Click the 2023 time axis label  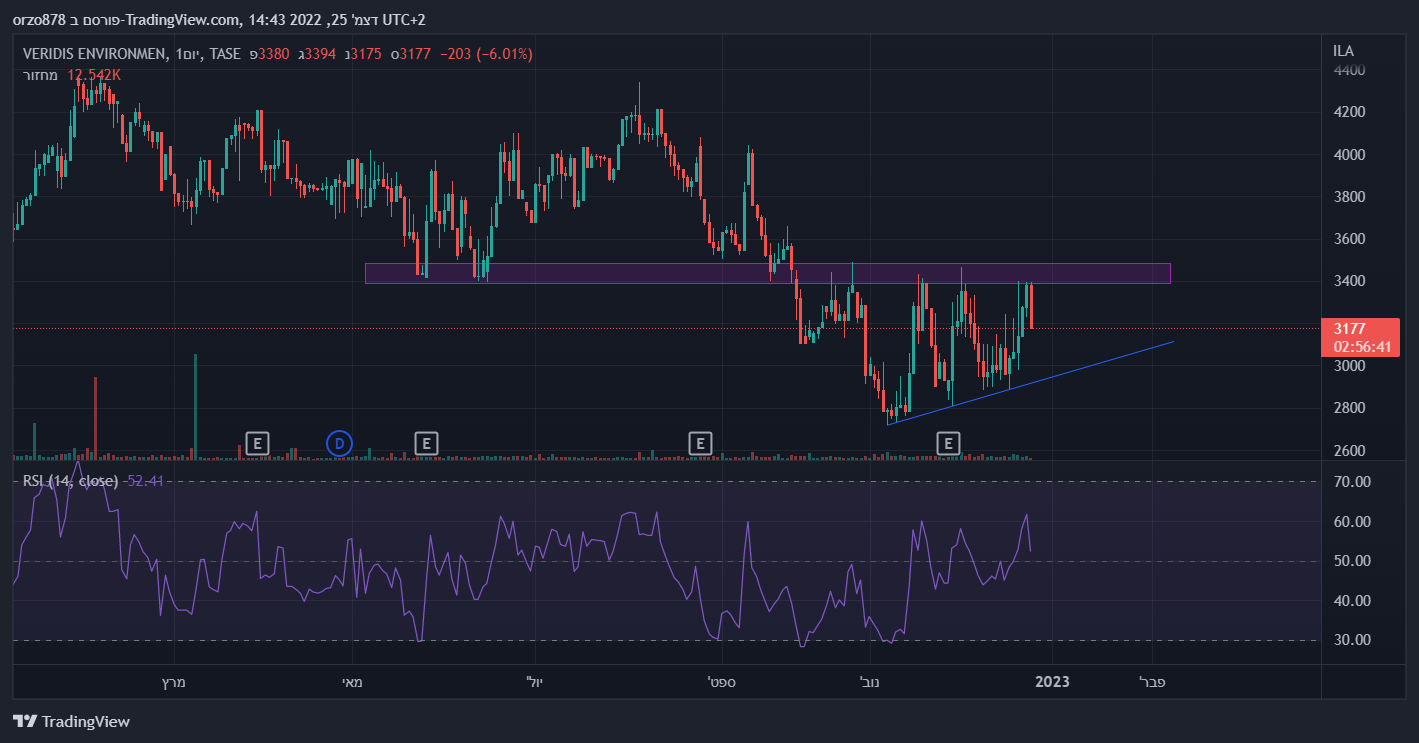click(1052, 682)
